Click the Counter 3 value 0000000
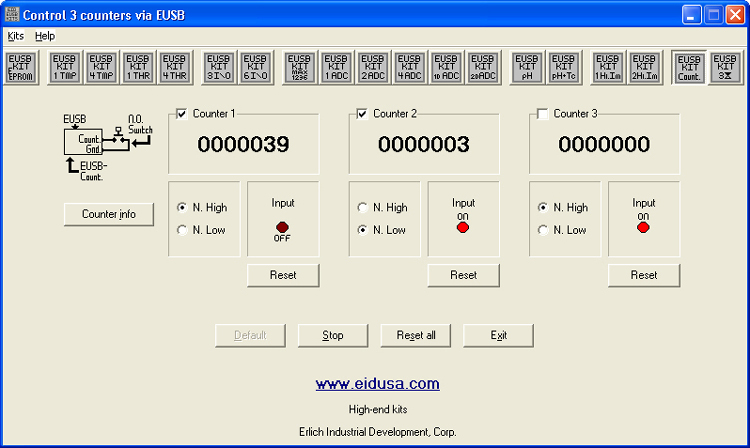 [x=604, y=144]
